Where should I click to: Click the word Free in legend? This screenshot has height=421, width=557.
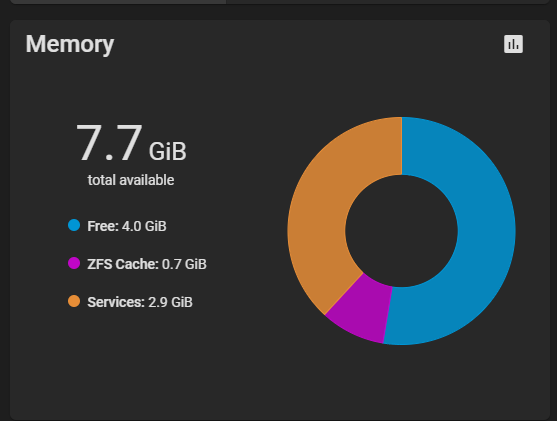pos(103,226)
